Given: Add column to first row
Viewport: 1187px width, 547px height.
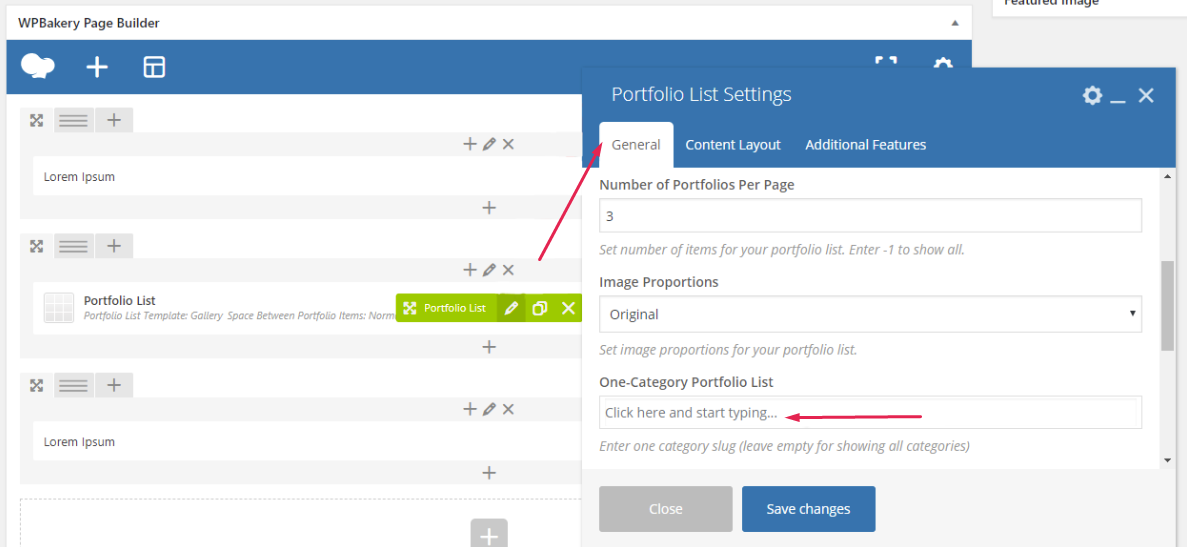Looking at the screenshot, I should tap(114, 120).
